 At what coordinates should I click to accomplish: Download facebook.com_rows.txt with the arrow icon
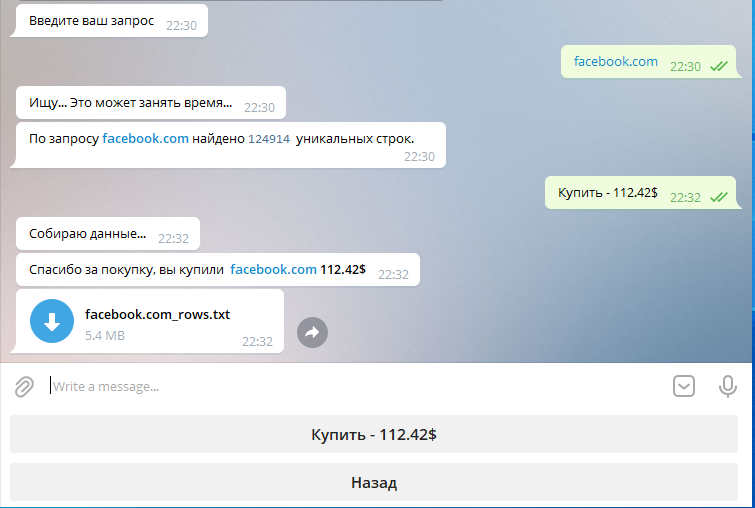coord(52,321)
